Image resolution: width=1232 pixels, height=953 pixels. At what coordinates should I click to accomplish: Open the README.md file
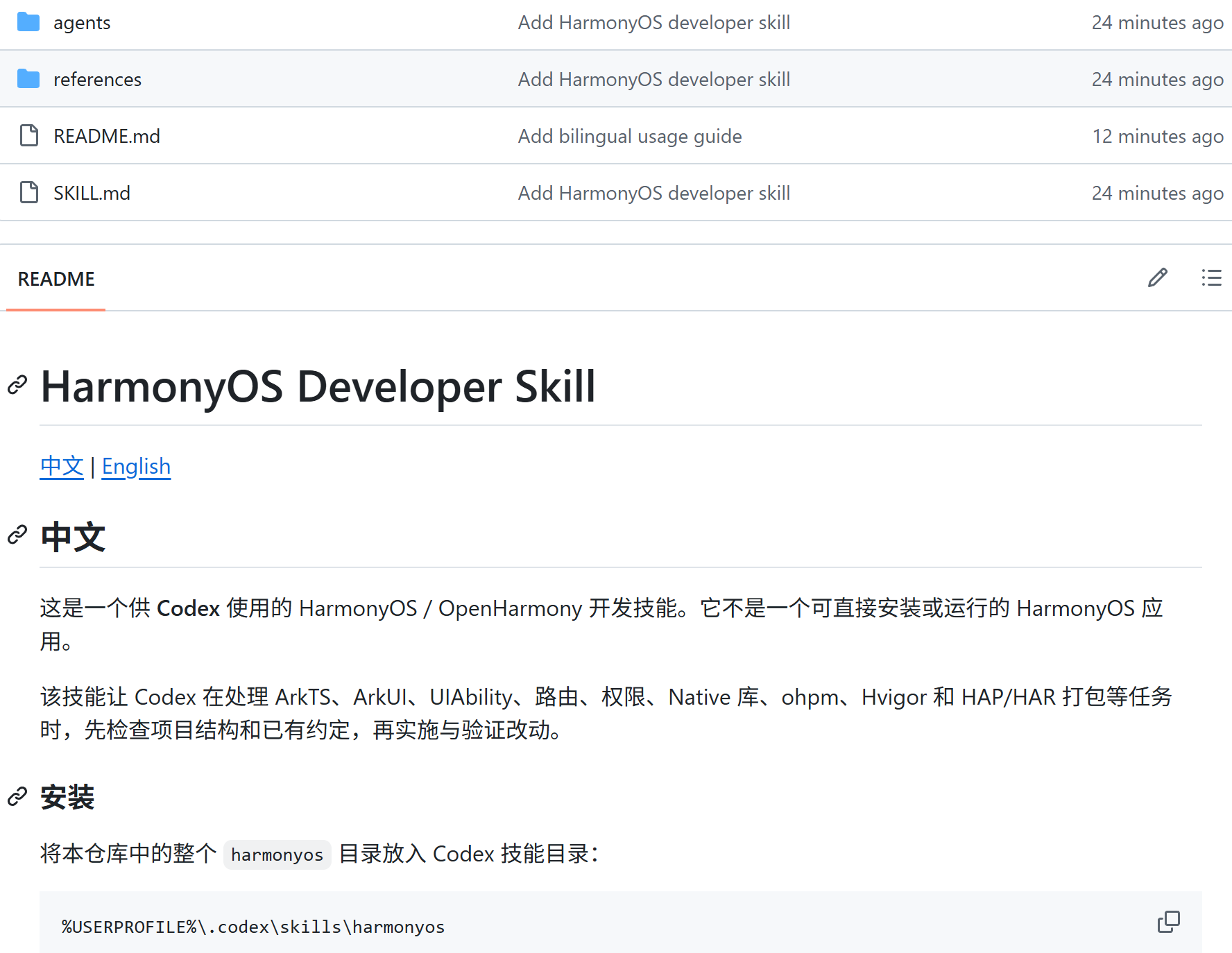point(107,137)
